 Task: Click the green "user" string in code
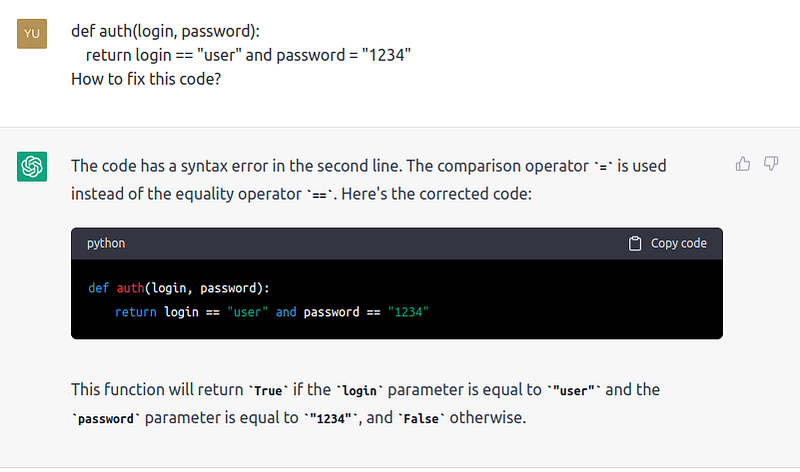pyautogui.click(x=247, y=312)
